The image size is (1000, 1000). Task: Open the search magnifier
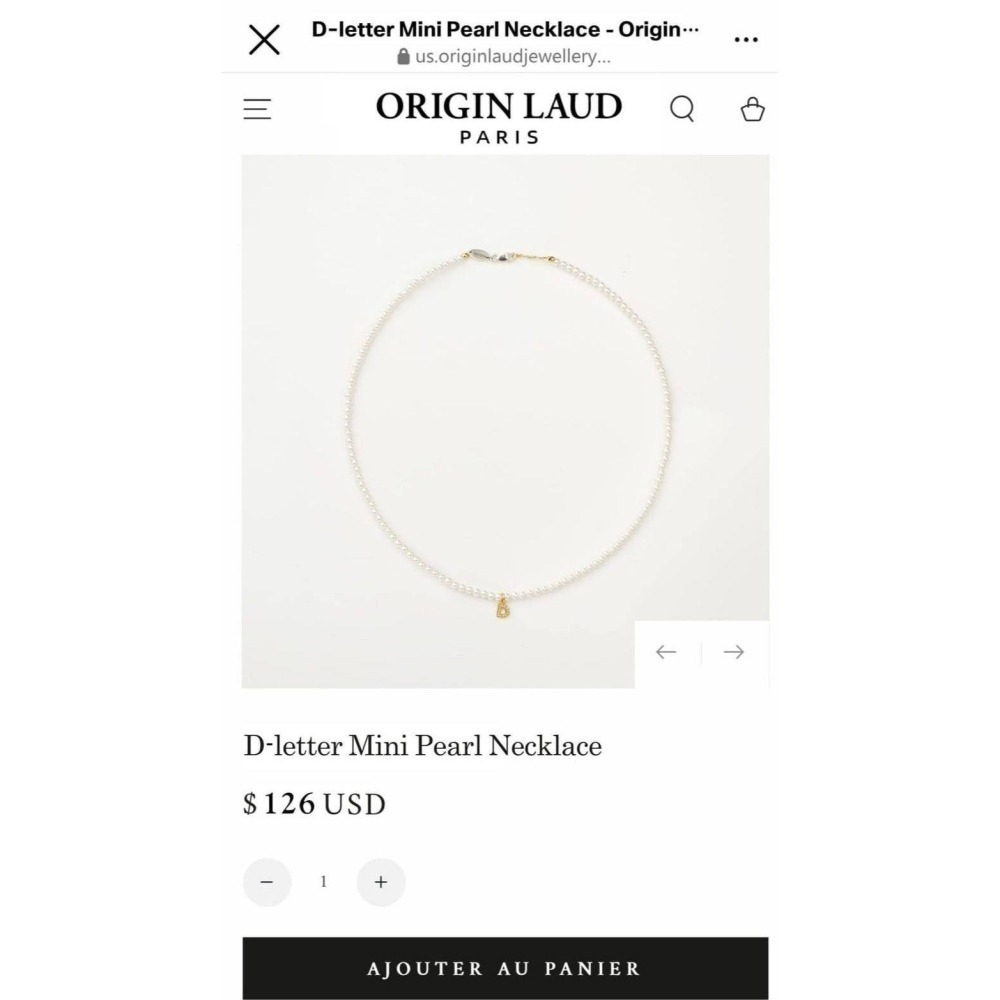click(x=682, y=108)
